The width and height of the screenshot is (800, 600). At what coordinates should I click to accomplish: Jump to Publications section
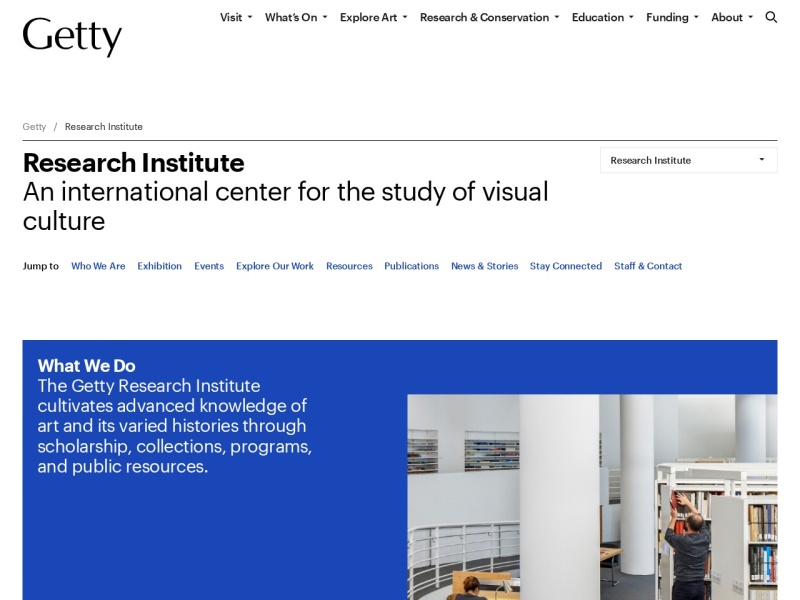coord(411,266)
